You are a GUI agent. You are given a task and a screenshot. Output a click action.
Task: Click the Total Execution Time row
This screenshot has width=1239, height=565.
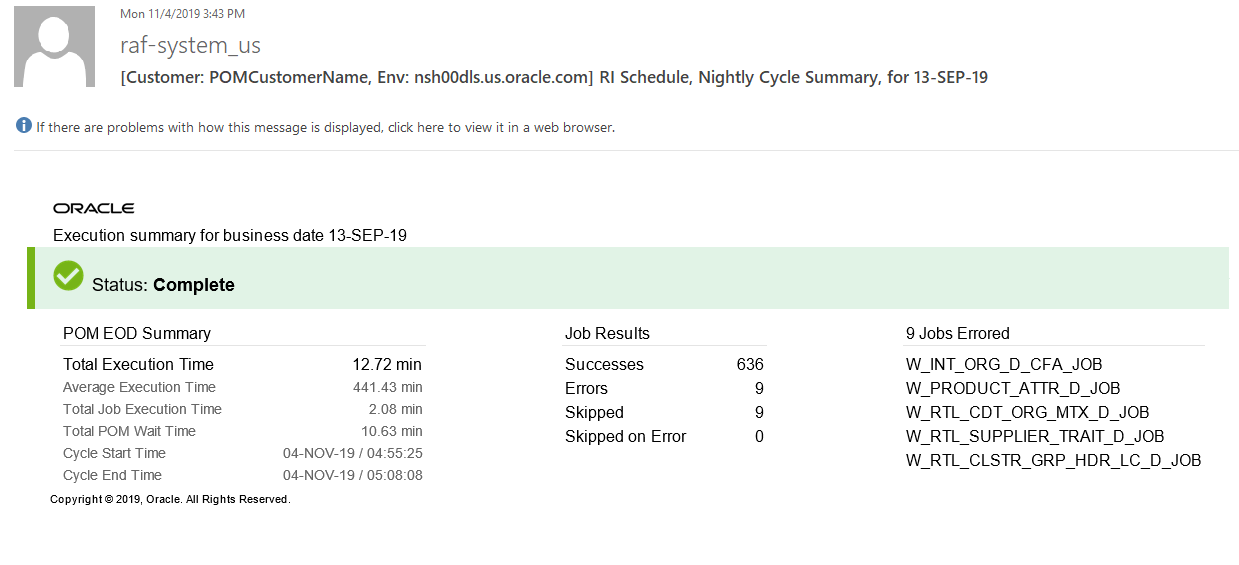[x=242, y=365]
